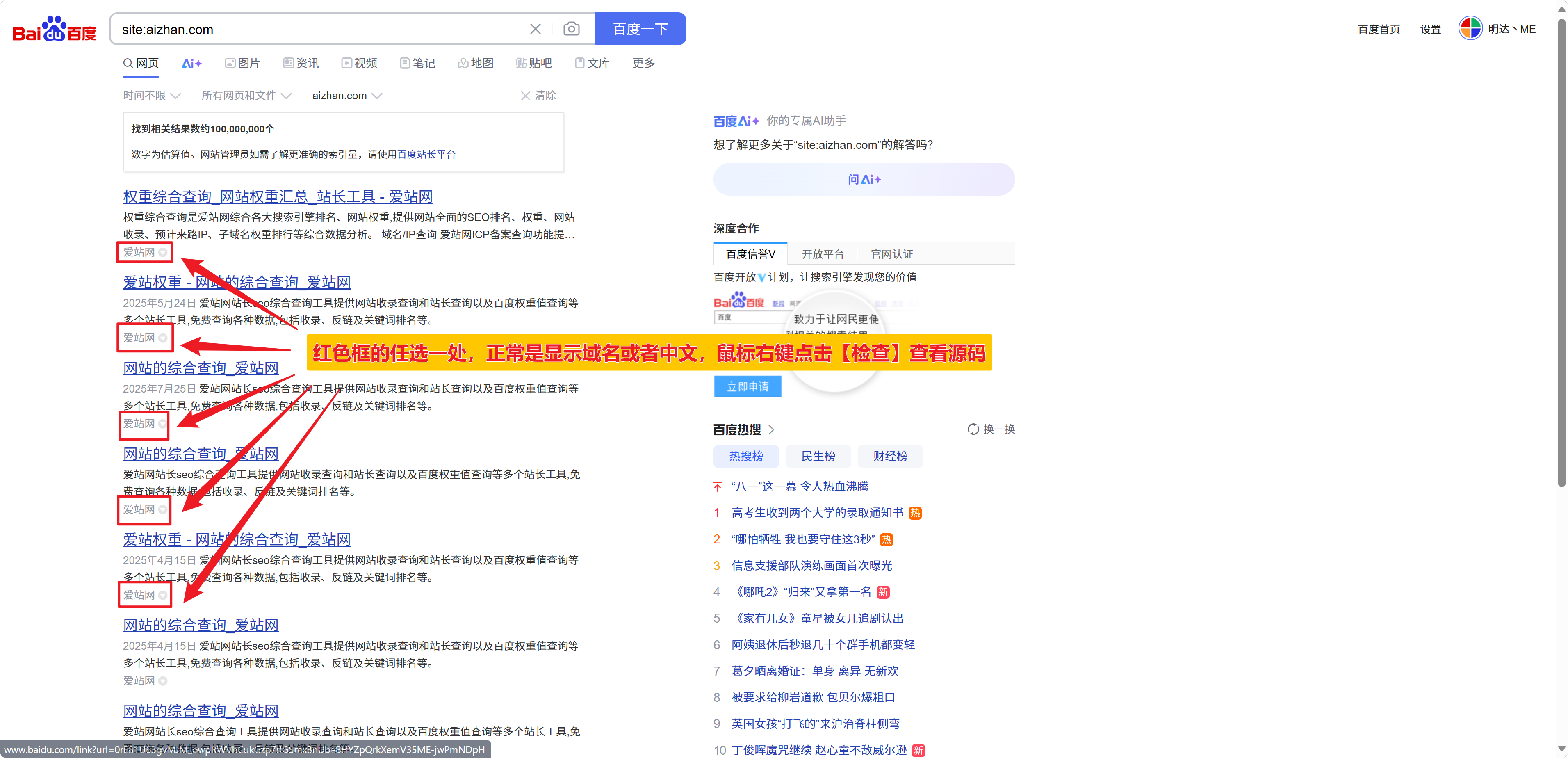Open the 2025年5月24日 result 爱站权重 title
Viewport: 1568px width, 758px height.
coord(237,283)
